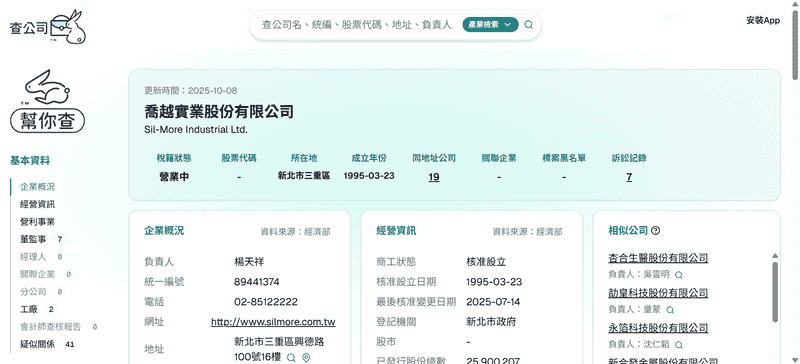This screenshot has height=364, width=800.
Task: Click the page vertical scrollbar thumb
Action: [795, 45]
